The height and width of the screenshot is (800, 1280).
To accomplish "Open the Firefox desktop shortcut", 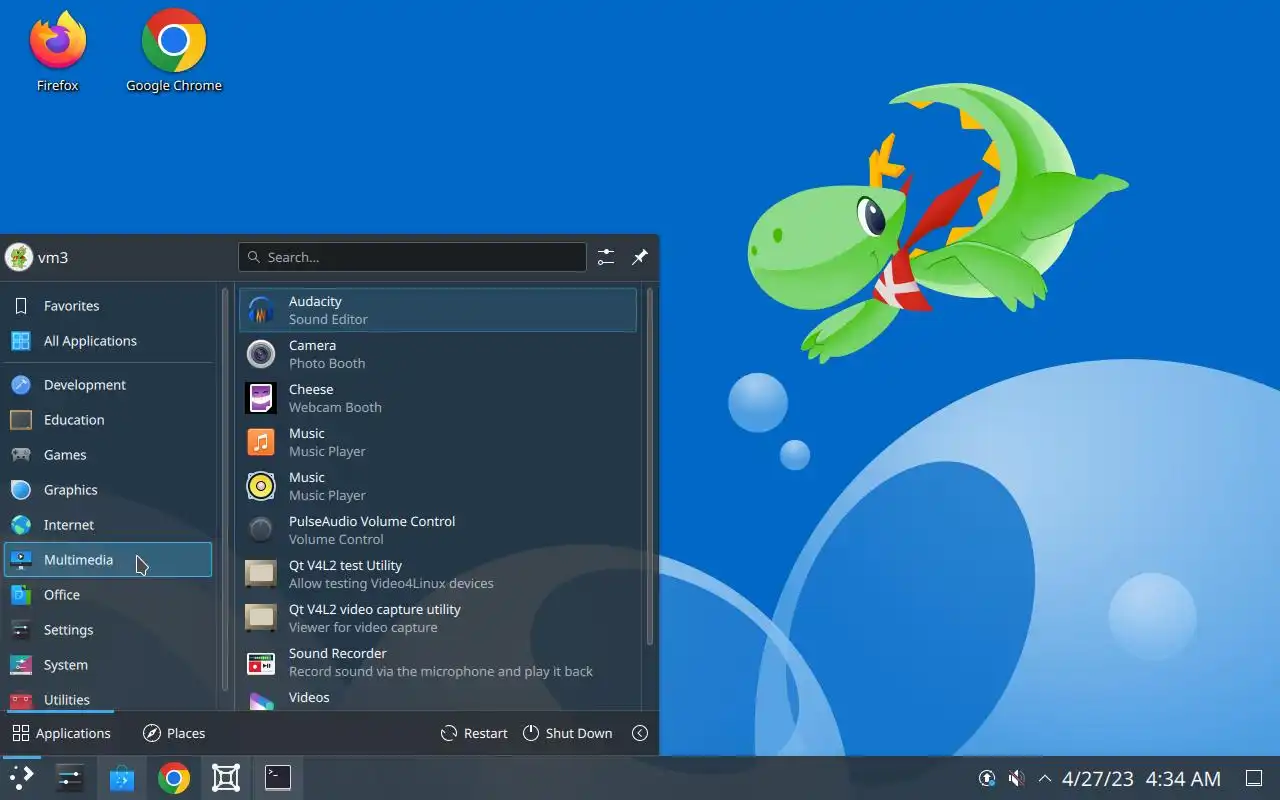I will point(58,51).
